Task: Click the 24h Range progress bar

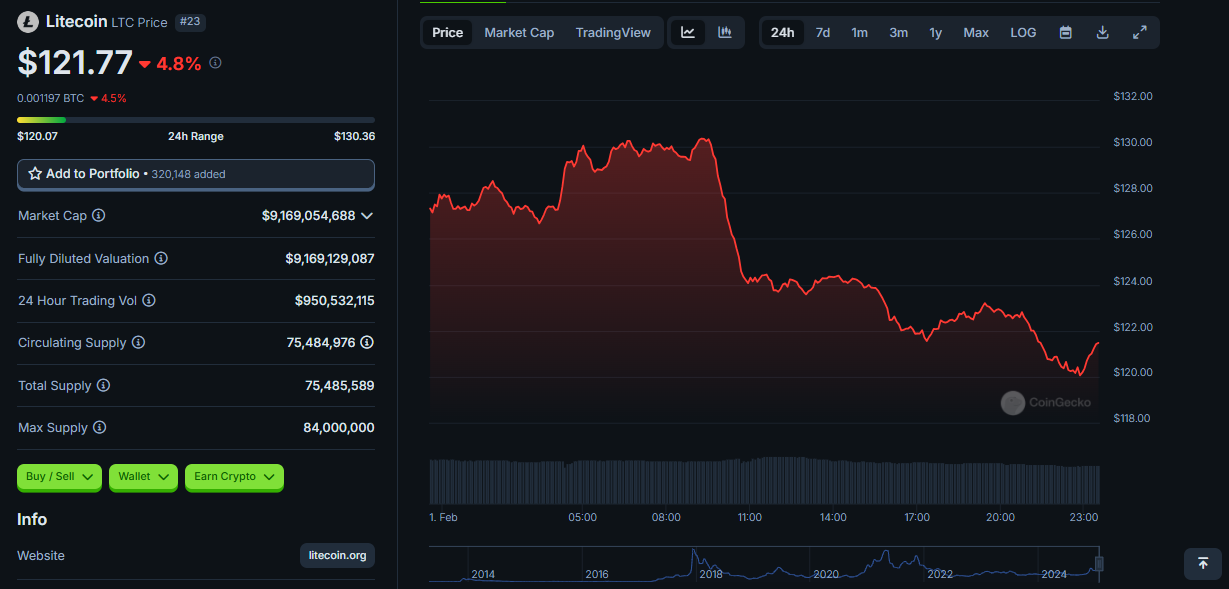Action: click(x=196, y=120)
